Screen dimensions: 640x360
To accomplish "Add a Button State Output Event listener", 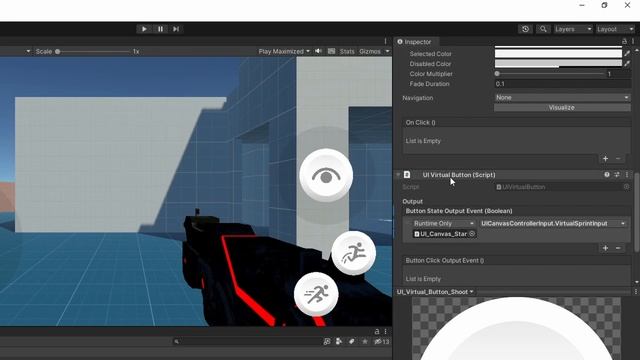I will click(x=606, y=248).
